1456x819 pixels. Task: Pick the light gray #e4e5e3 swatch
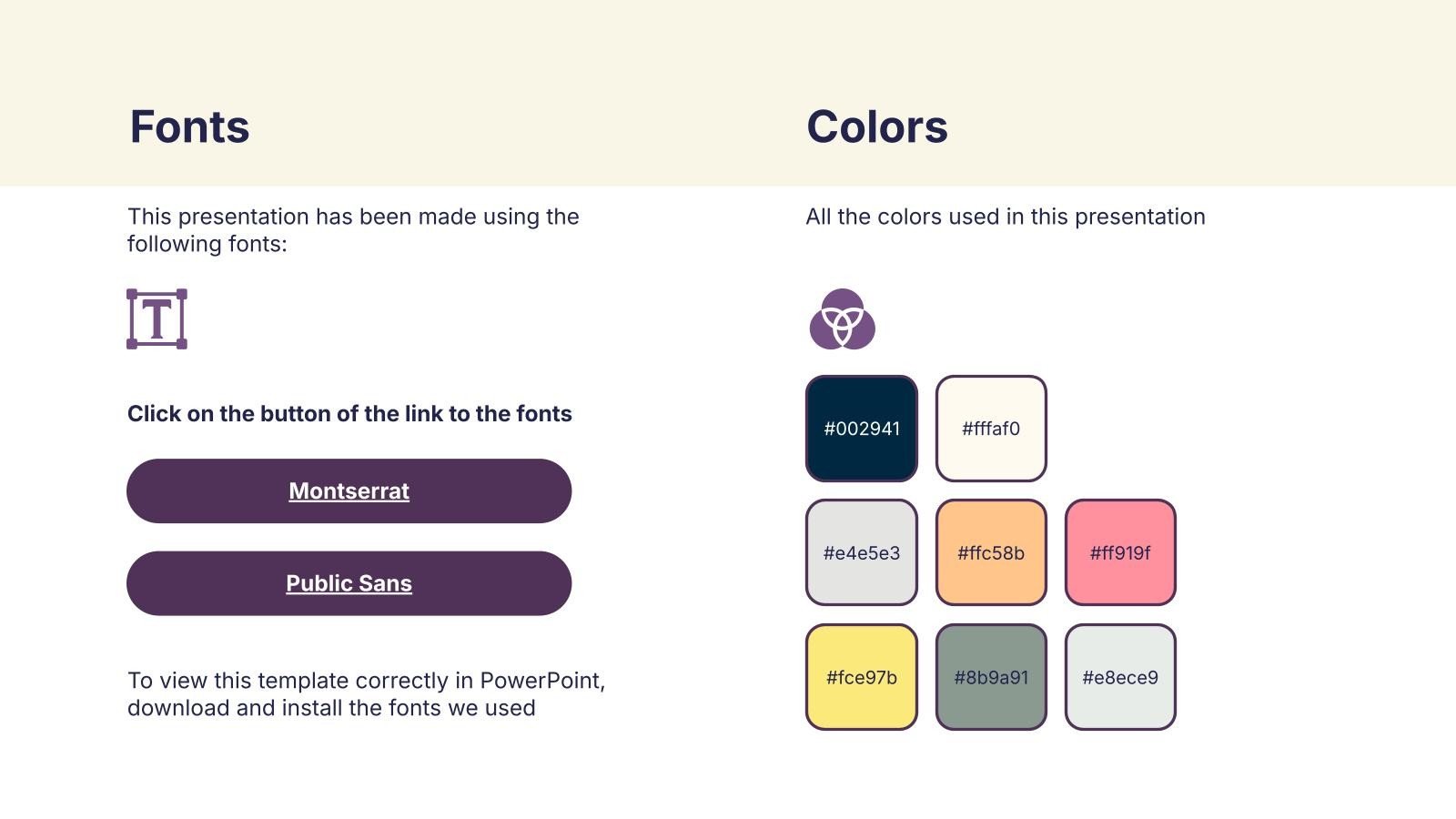862,552
